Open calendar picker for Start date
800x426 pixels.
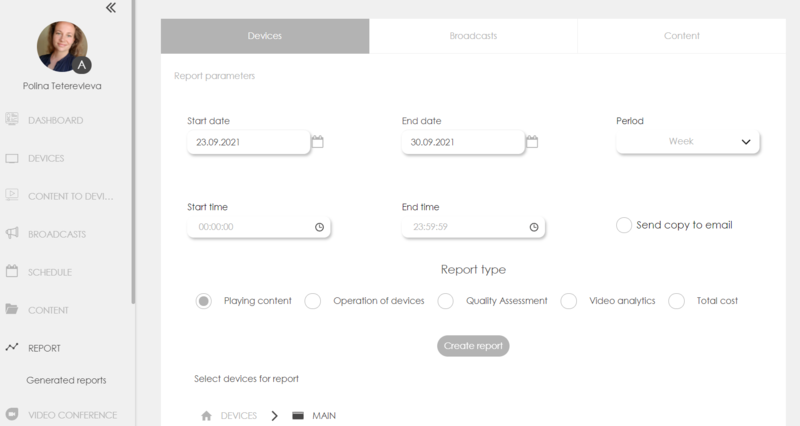pos(317,142)
